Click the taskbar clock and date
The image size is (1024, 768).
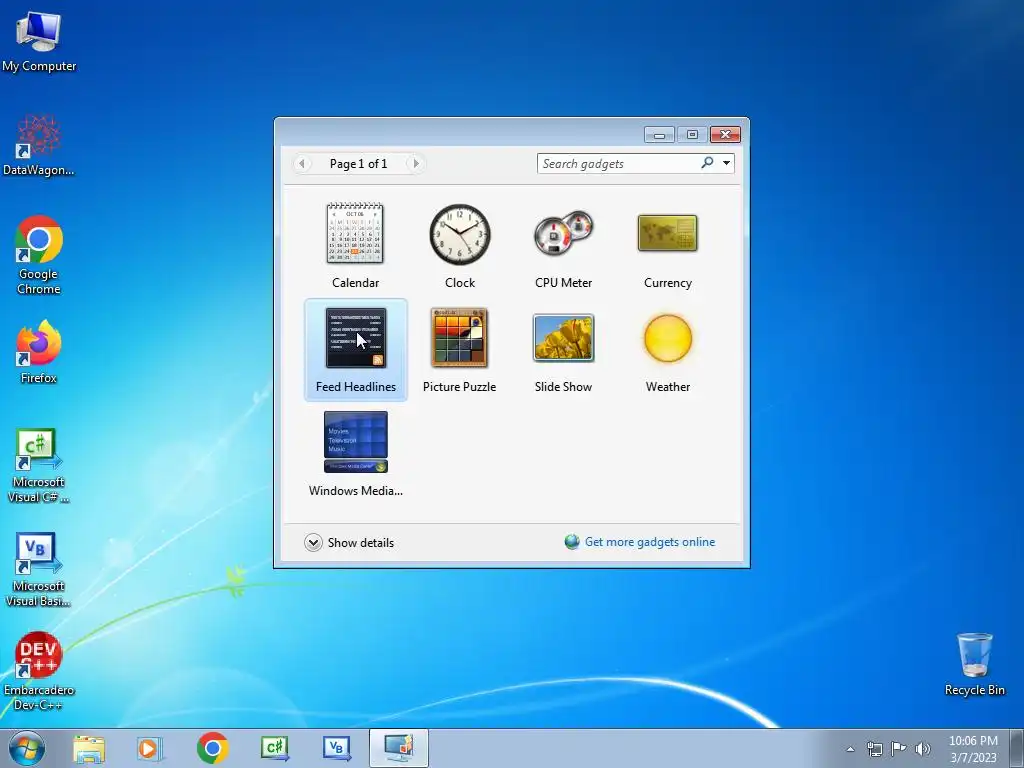coord(973,749)
